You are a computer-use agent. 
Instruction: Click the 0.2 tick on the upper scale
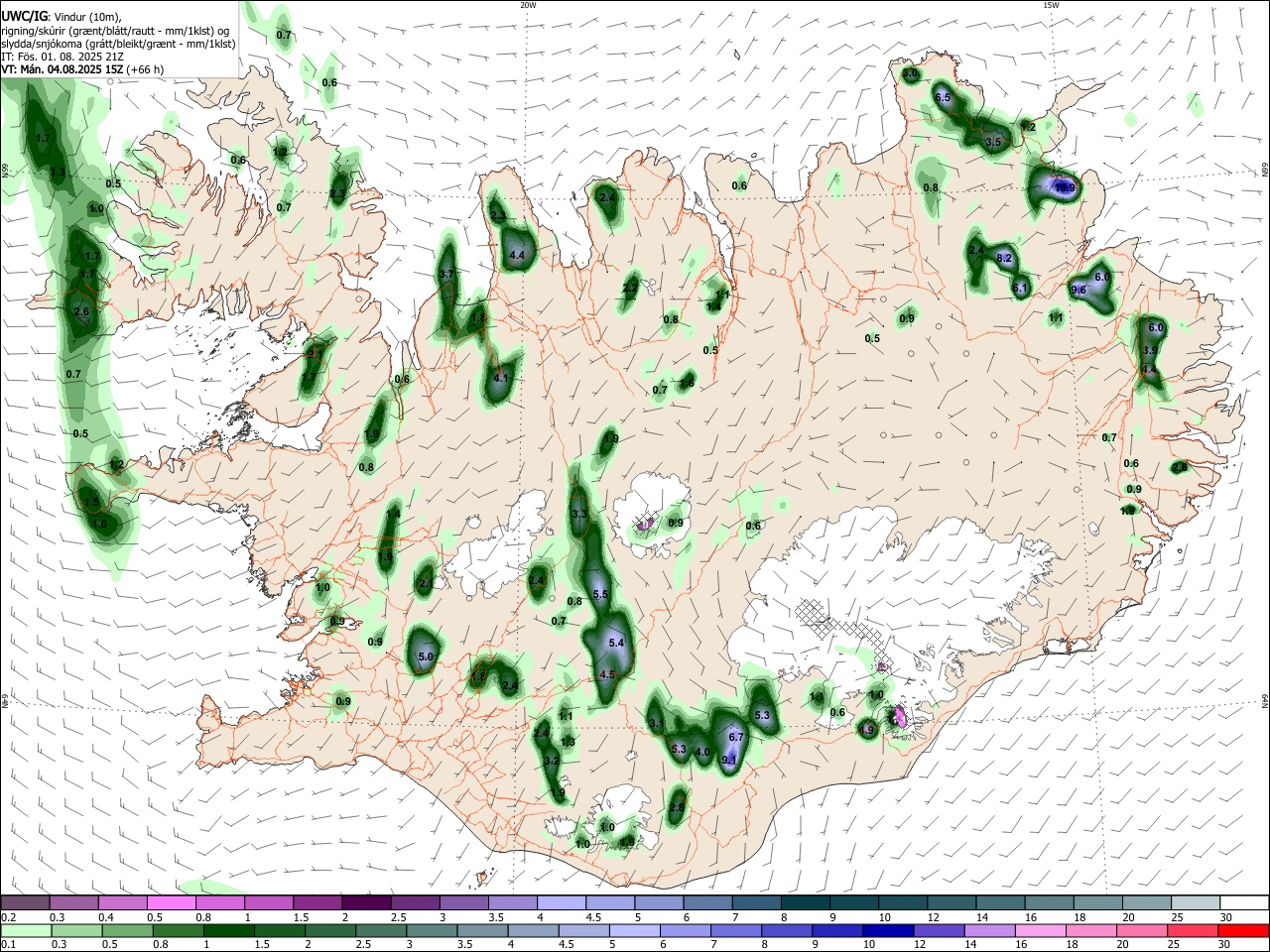(x=8, y=917)
